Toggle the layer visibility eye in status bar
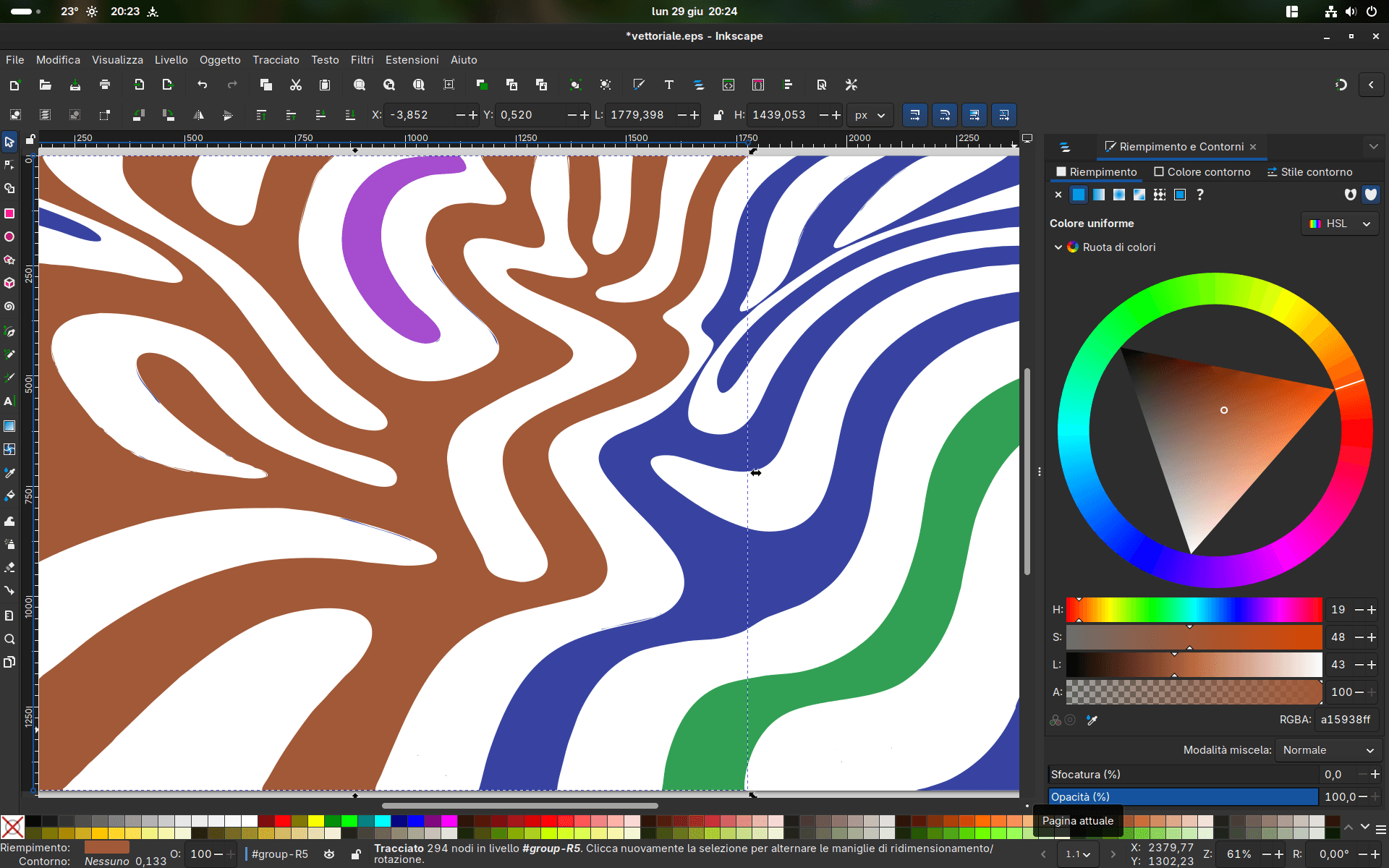The height and width of the screenshot is (868, 1389). [x=329, y=854]
